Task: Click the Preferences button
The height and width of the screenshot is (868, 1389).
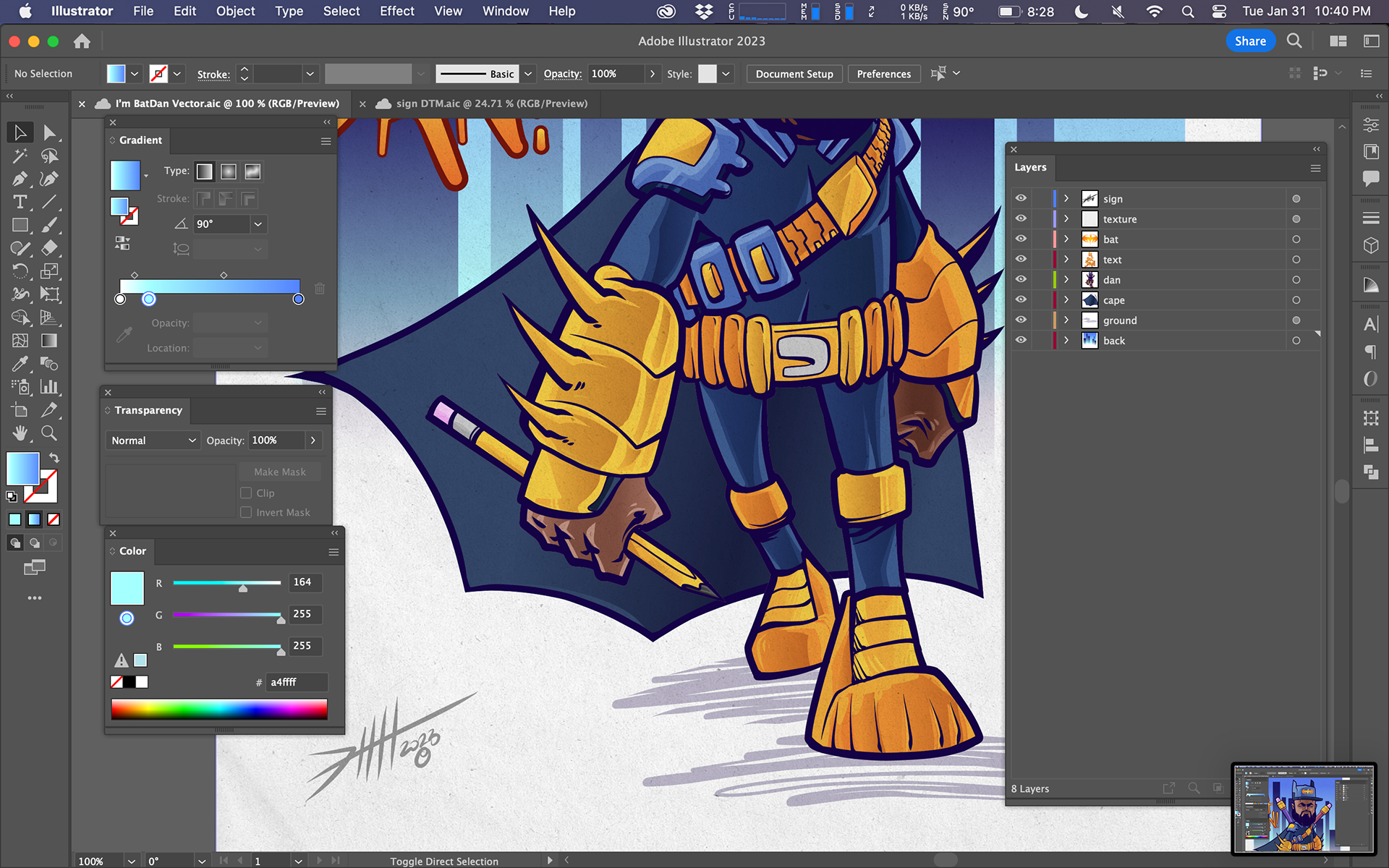Action: point(884,74)
